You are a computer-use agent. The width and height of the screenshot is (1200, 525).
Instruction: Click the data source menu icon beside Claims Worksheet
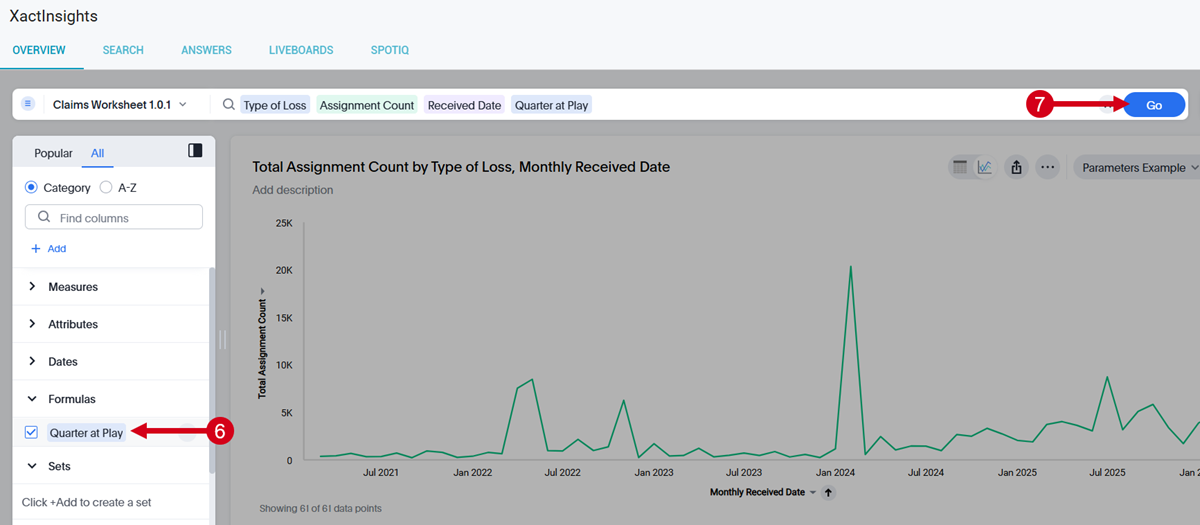click(28, 104)
